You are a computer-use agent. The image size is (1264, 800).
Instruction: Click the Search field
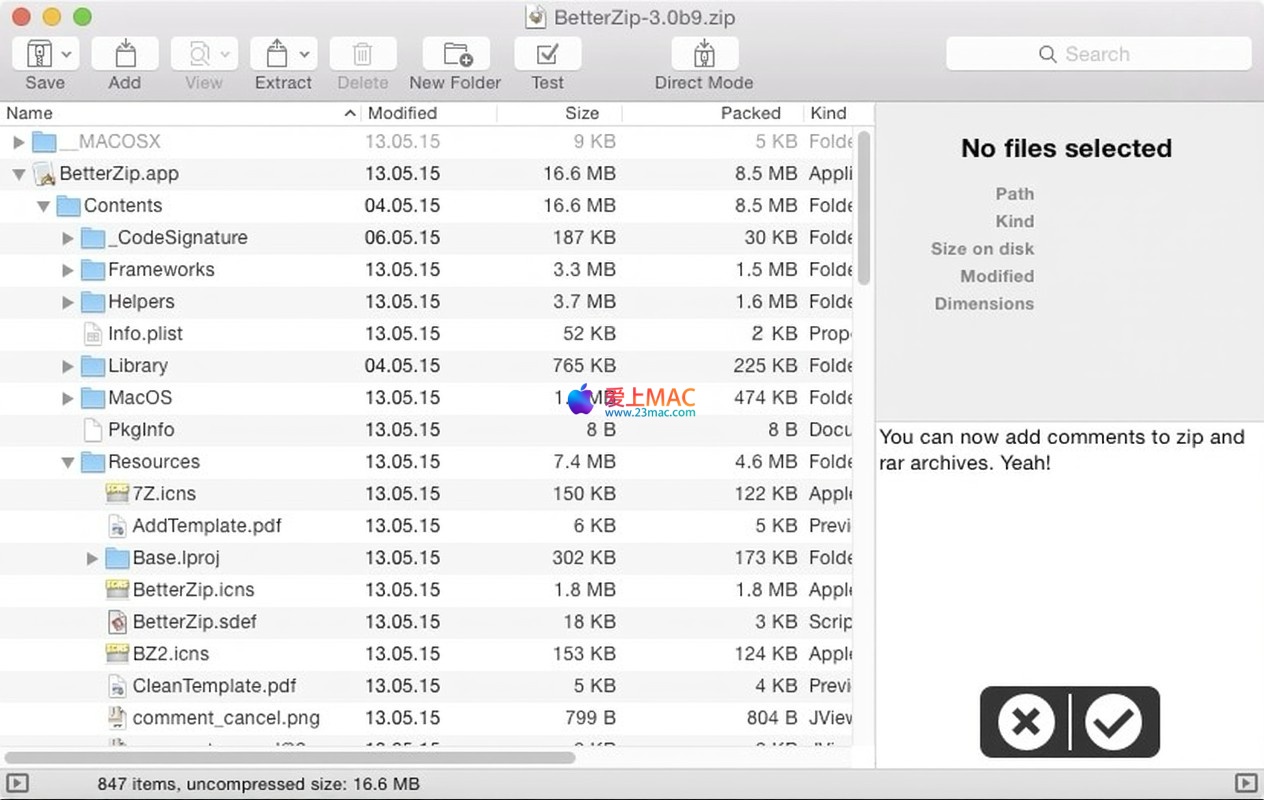1098,54
